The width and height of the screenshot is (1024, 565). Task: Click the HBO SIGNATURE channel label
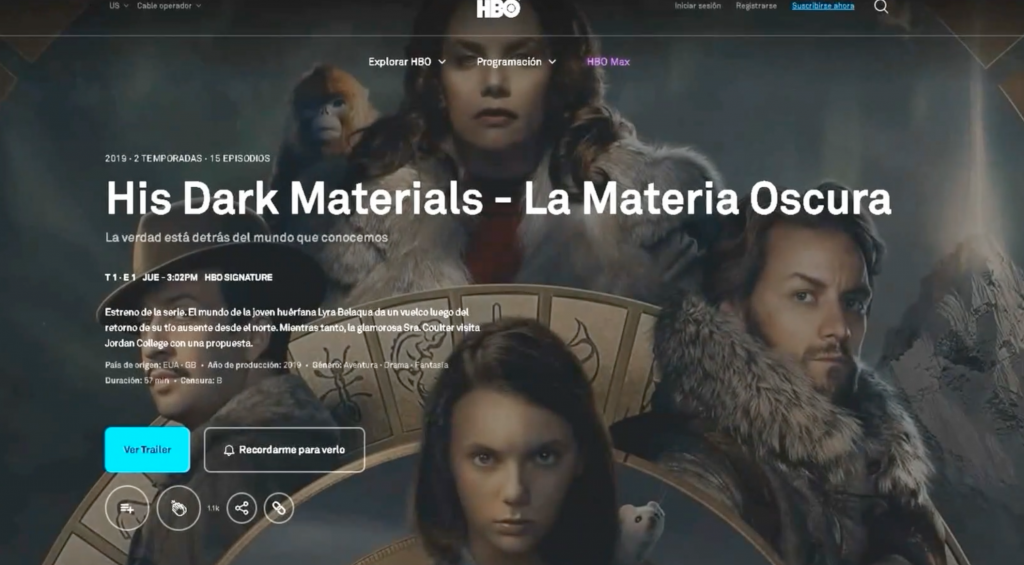point(238,277)
